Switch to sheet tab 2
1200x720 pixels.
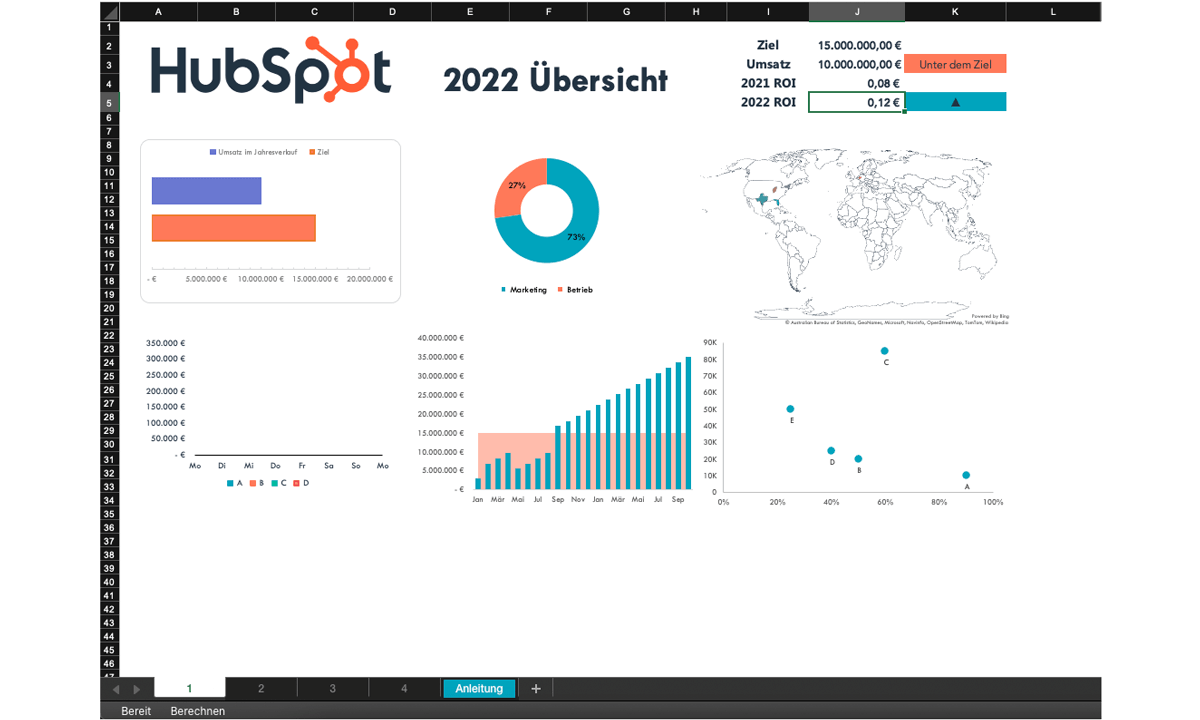[261, 688]
